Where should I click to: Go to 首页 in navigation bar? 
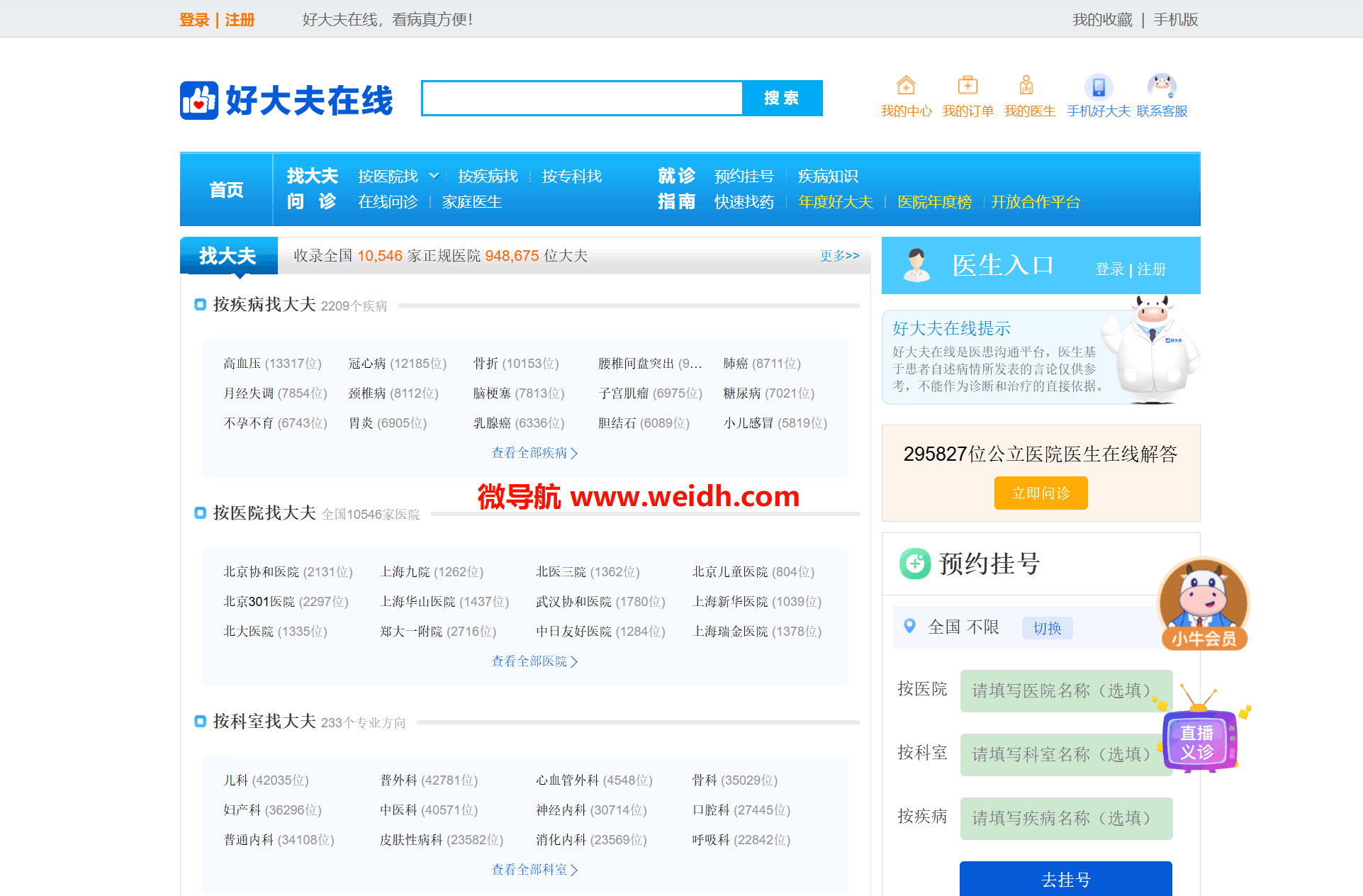[x=226, y=189]
